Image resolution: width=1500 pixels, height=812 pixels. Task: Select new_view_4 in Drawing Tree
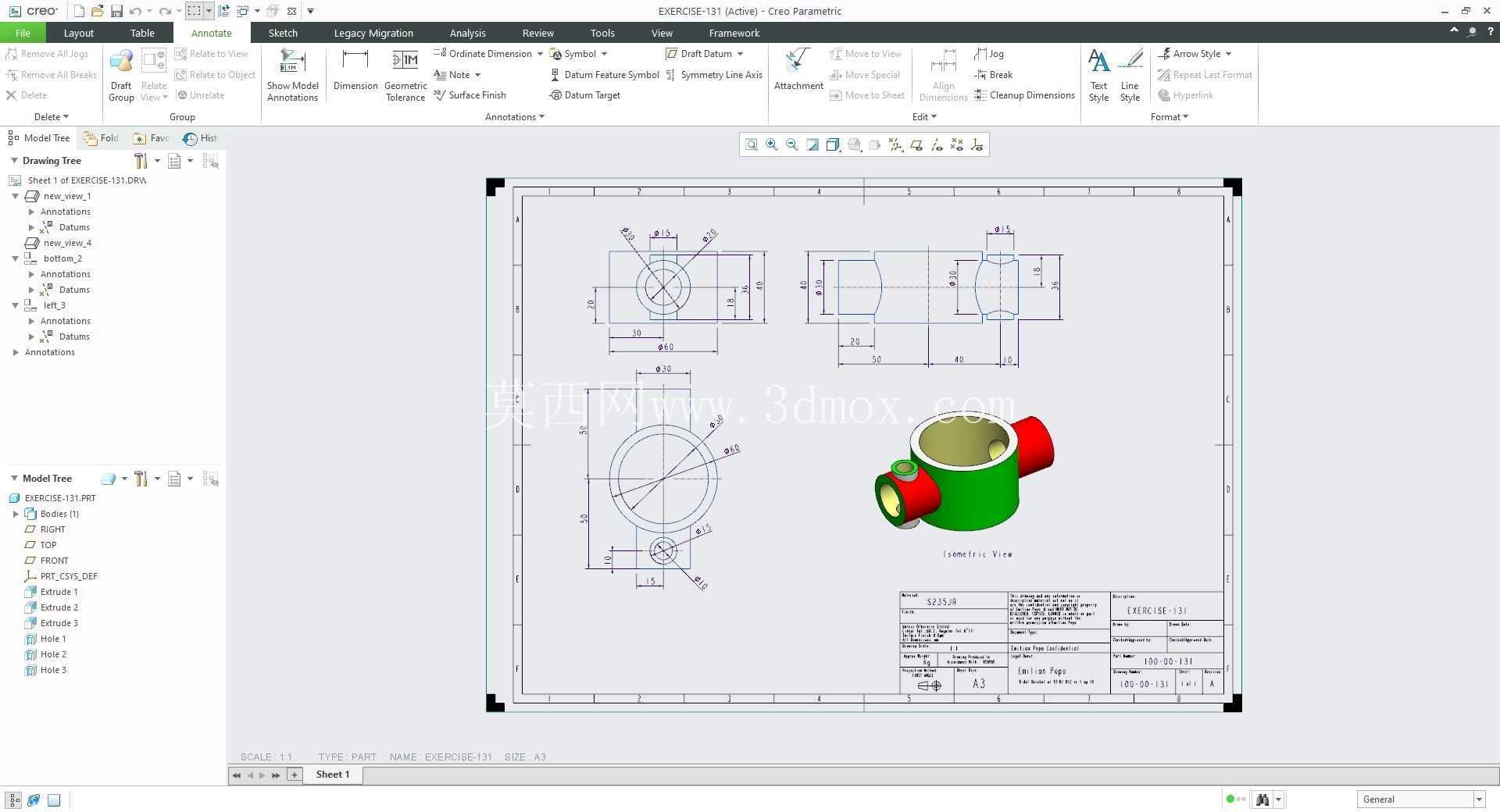[59, 243]
